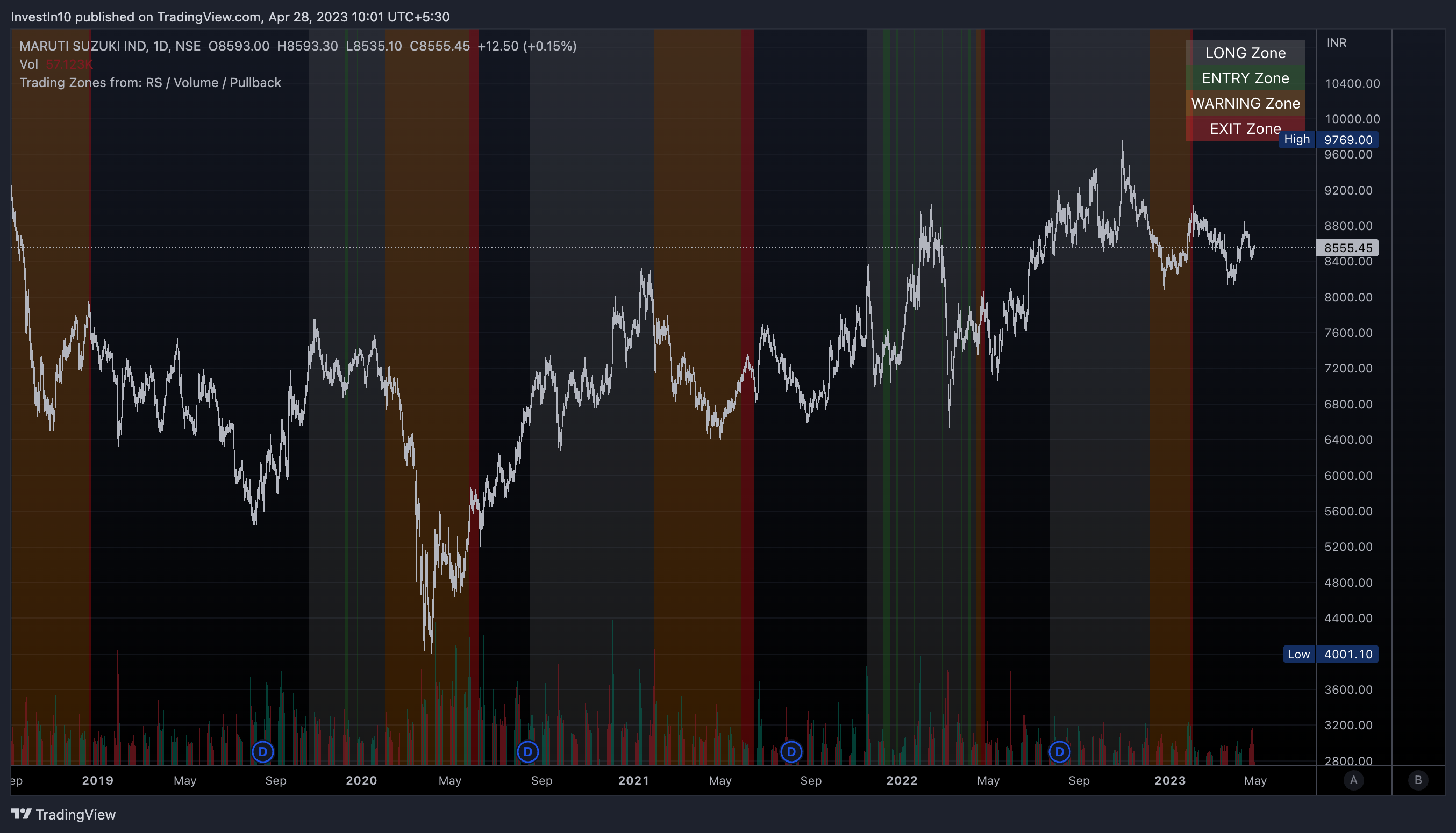
Task: Click the 10400.00 price scale label
Action: click(1352, 83)
